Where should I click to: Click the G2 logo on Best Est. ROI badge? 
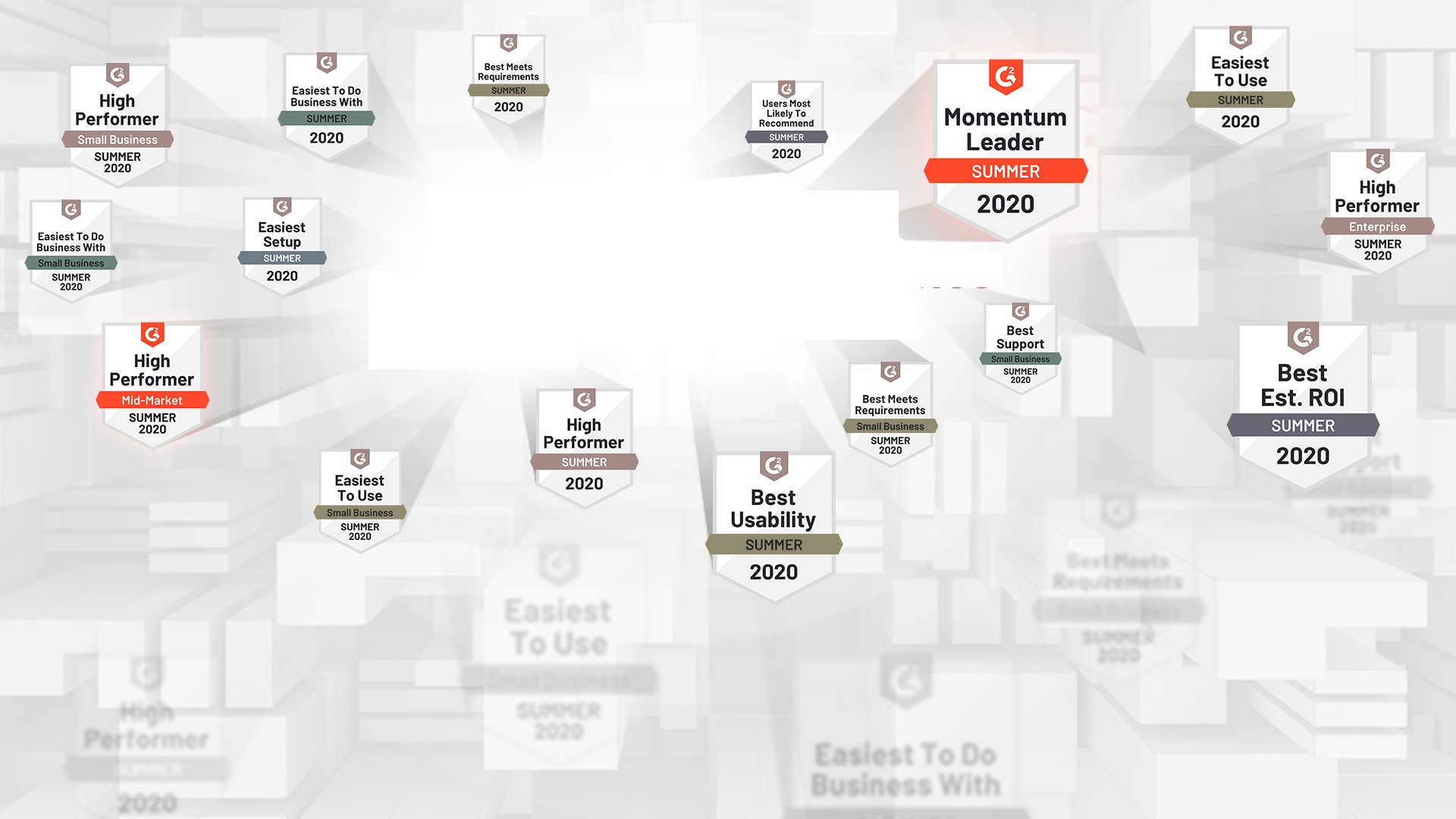coord(1311,340)
